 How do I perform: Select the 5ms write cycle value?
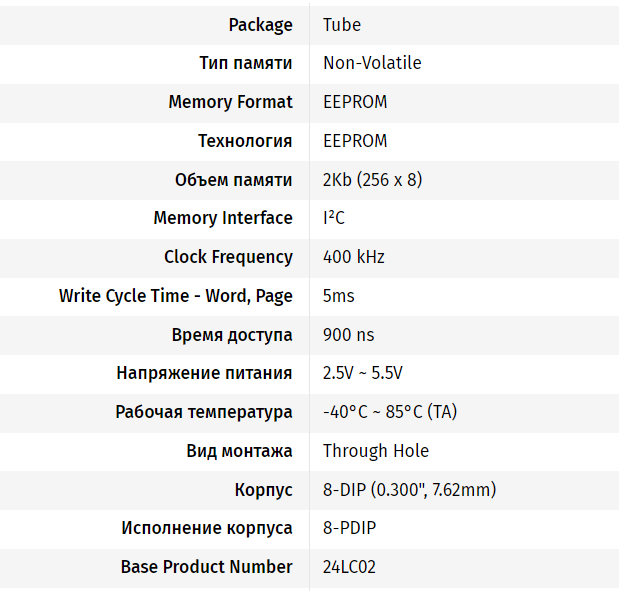tap(339, 296)
